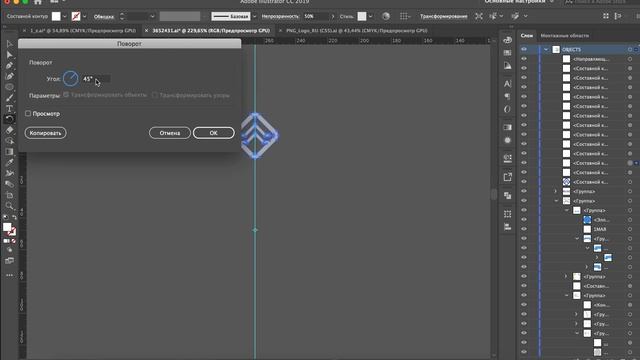Select the Pen tool

coord(9,65)
